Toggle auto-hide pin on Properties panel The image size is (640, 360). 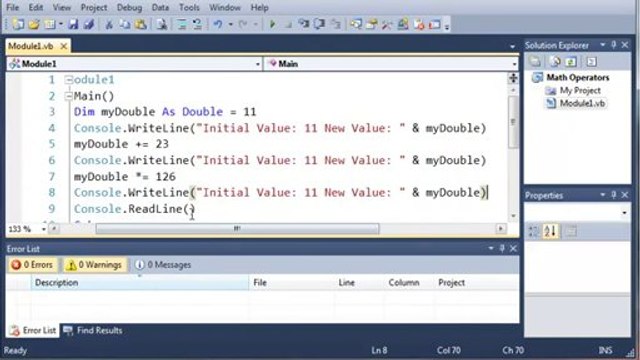(x=613, y=195)
